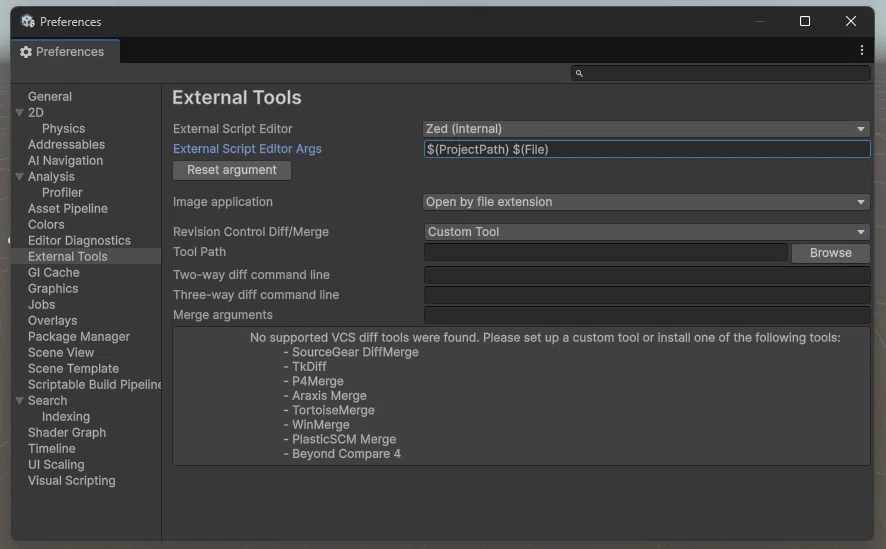
Task: Open the three-dot window options menu
Action: click(862, 50)
